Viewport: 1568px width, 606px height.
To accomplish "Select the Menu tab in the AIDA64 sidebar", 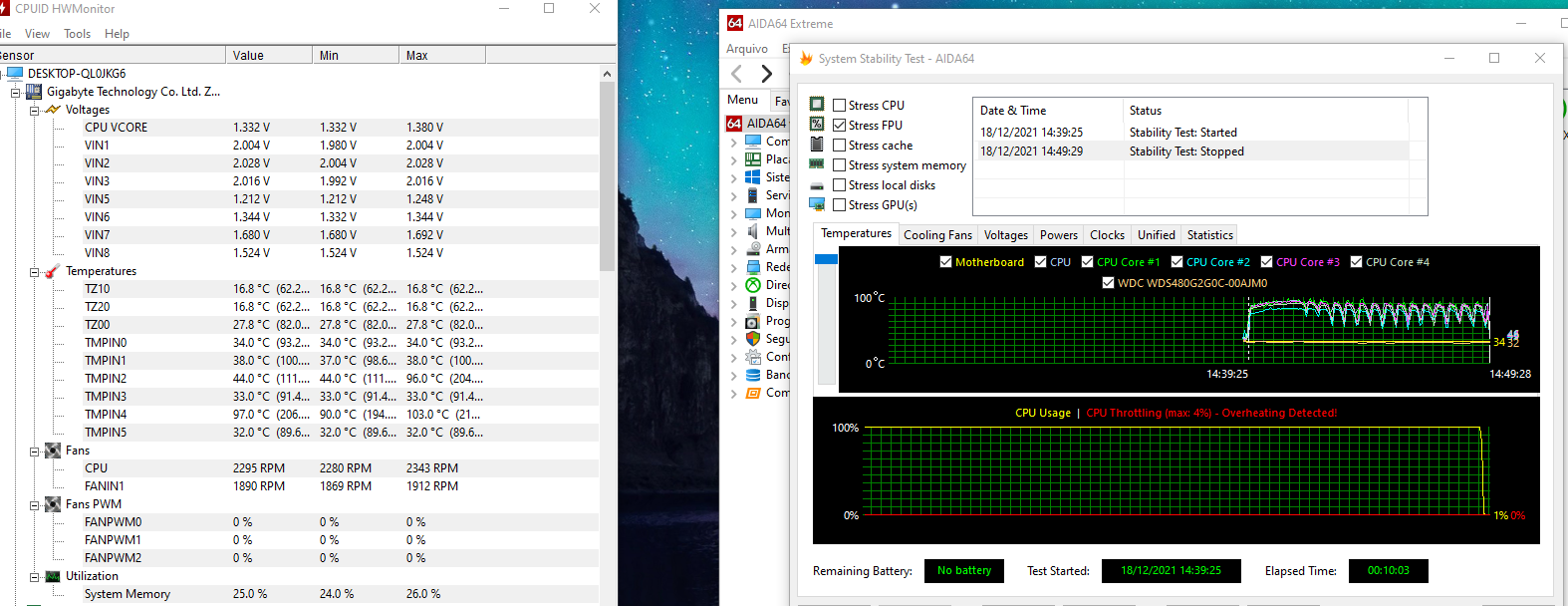I will point(742,100).
